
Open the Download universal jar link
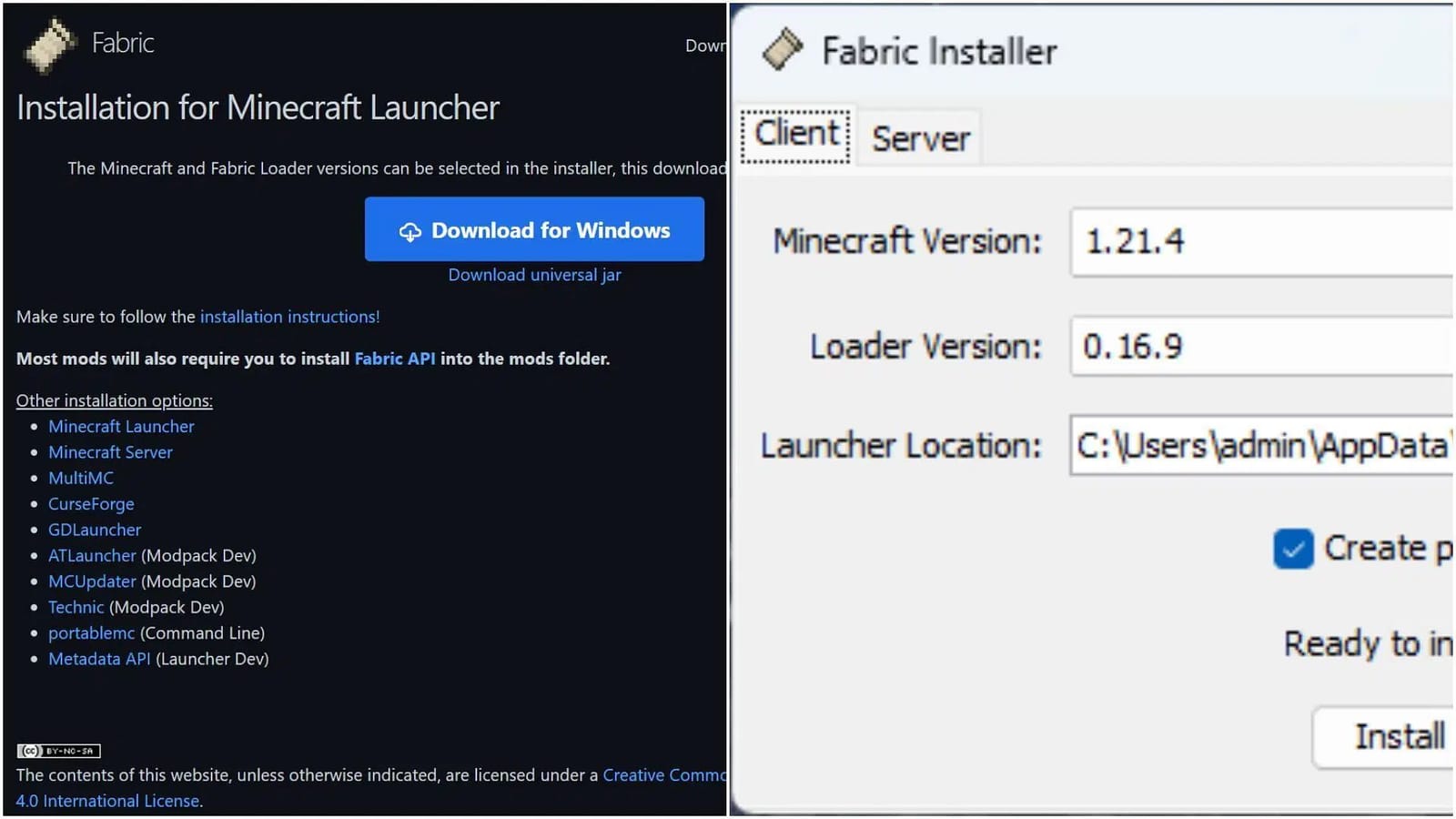(534, 274)
